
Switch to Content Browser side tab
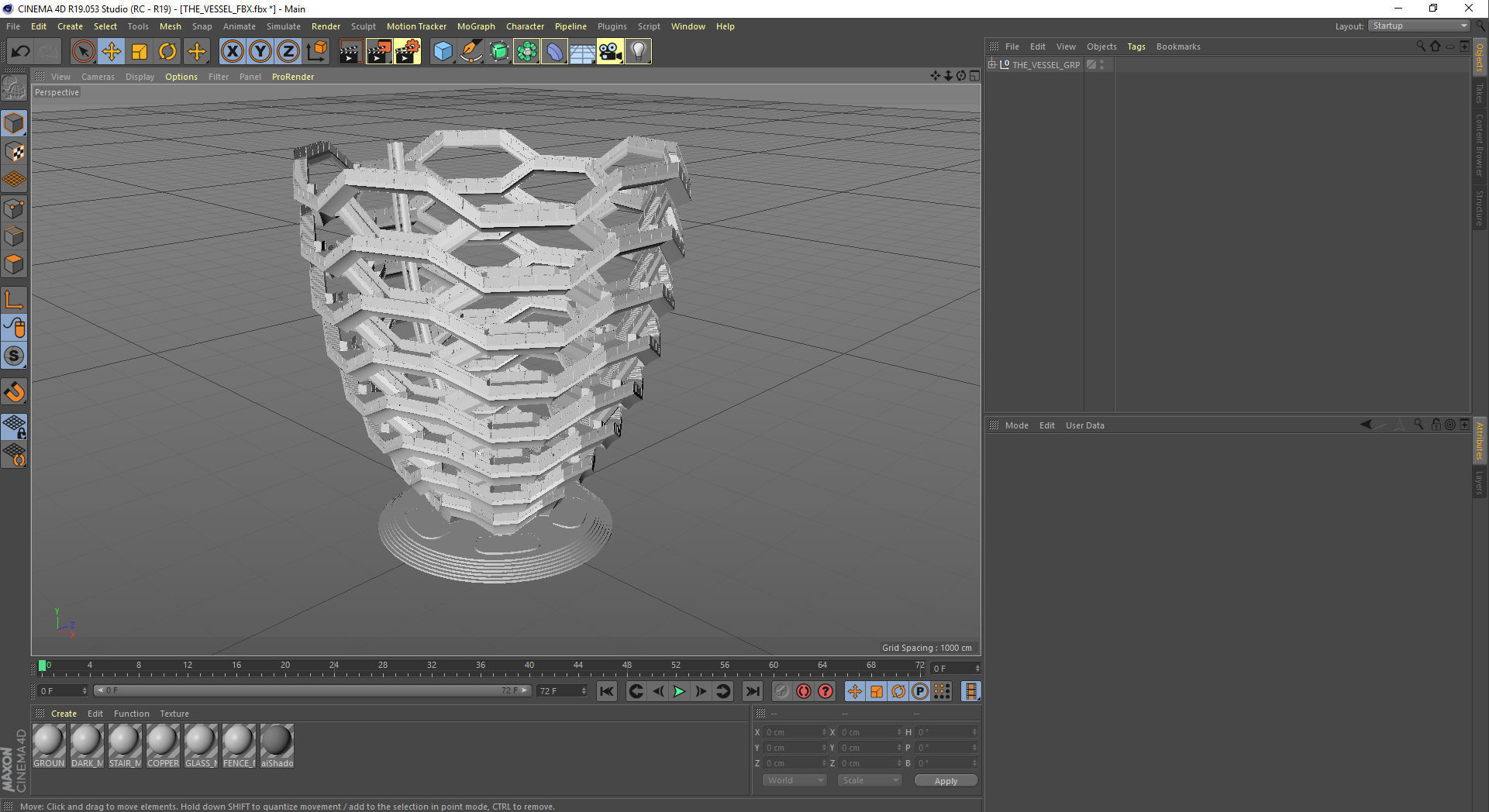tap(1480, 145)
